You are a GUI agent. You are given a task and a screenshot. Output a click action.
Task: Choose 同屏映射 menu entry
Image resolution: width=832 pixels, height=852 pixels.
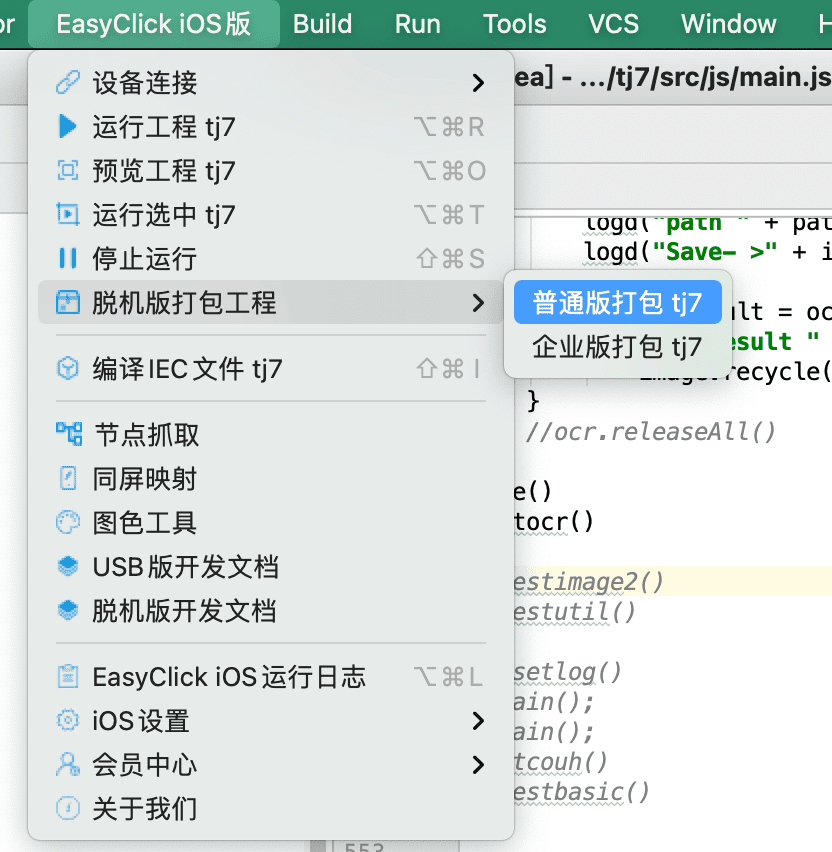tap(271, 479)
